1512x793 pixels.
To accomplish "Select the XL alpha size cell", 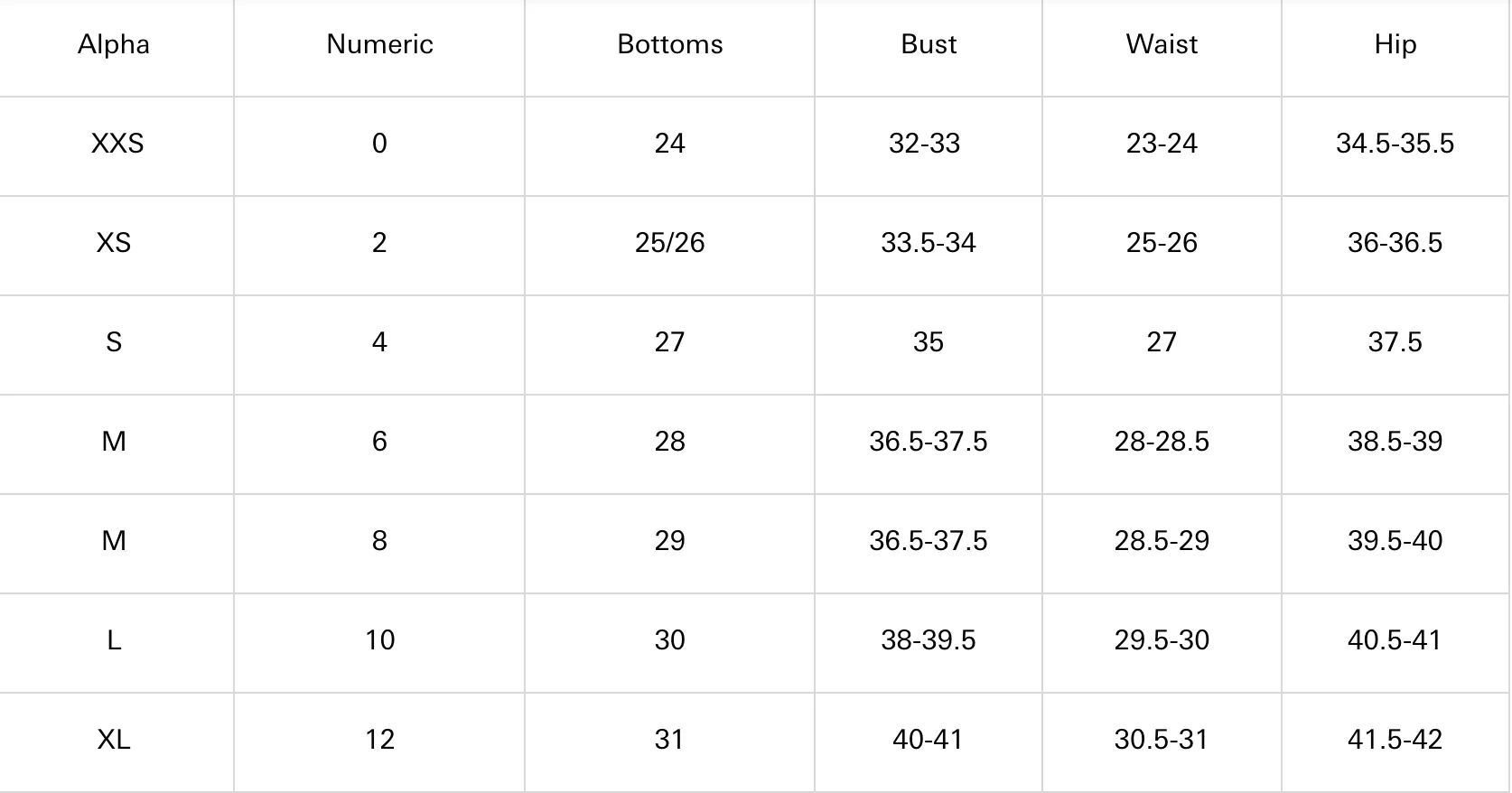I will tap(114, 740).
